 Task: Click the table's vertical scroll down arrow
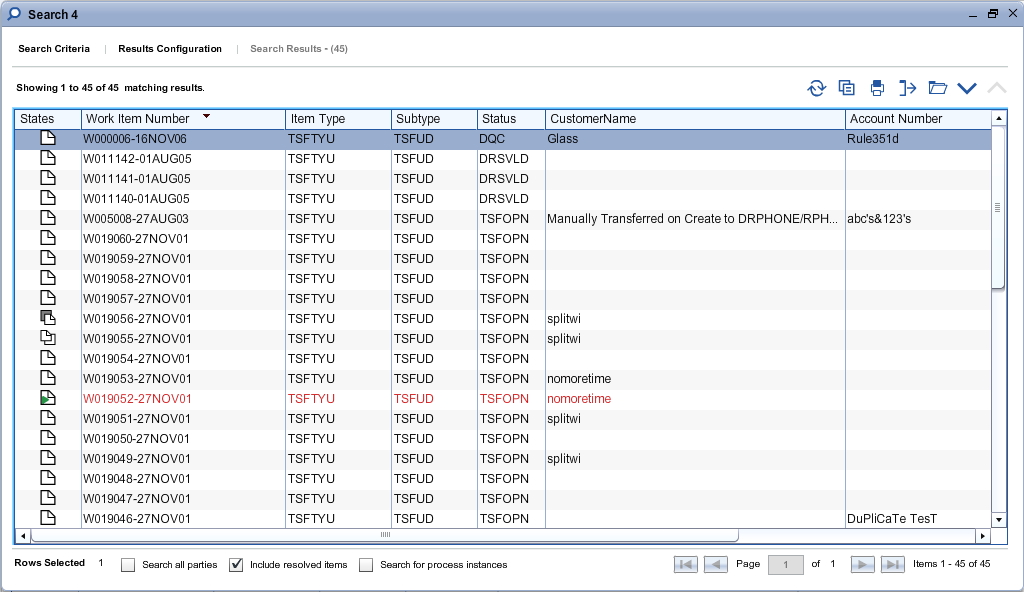tap(998, 520)
